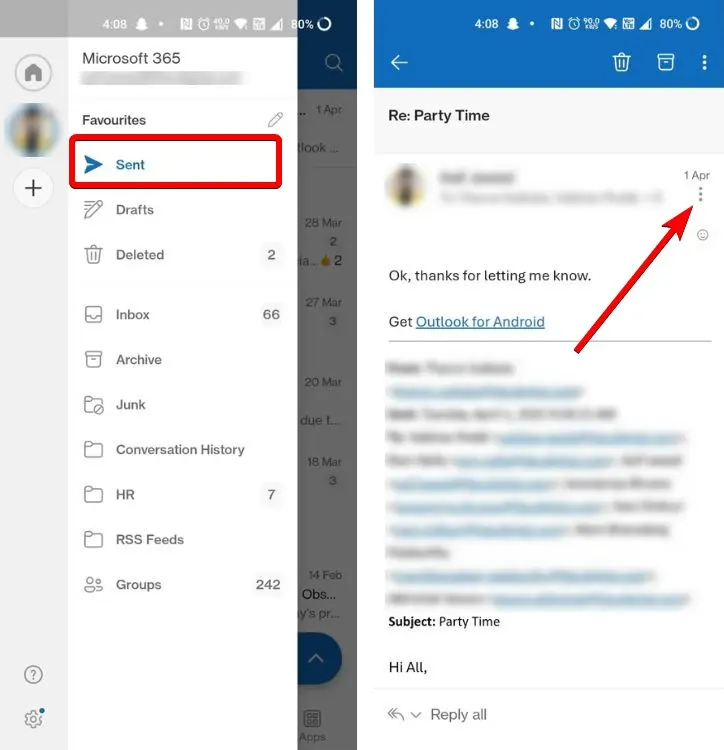Tap the sender avatar in email
The image size is (724, 750).
(x=406, y=186)
